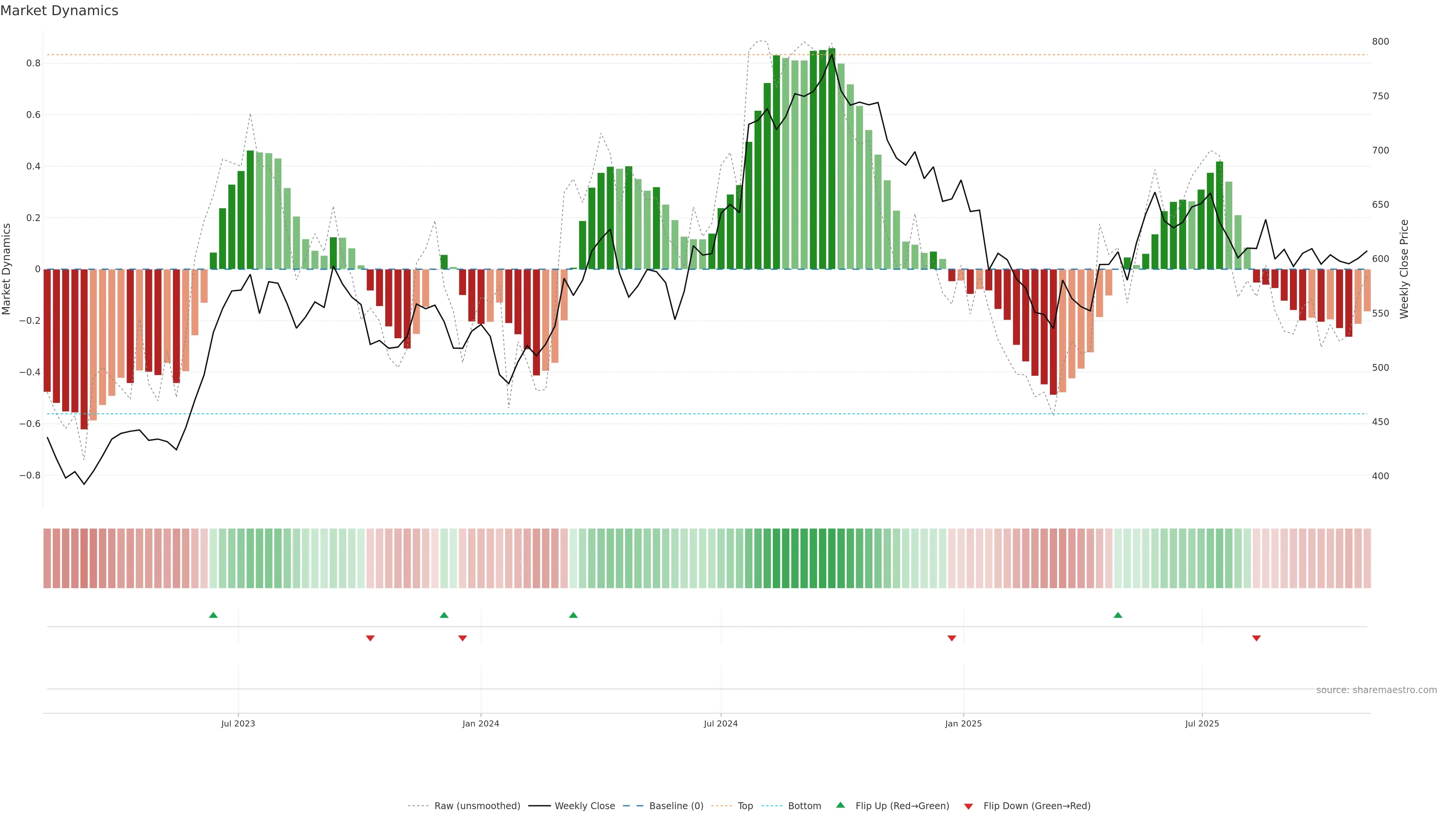Click the last red flip-down marker after Jul 2025
This screenshot has height=819, width=1456.
[x=1257, y=638]
